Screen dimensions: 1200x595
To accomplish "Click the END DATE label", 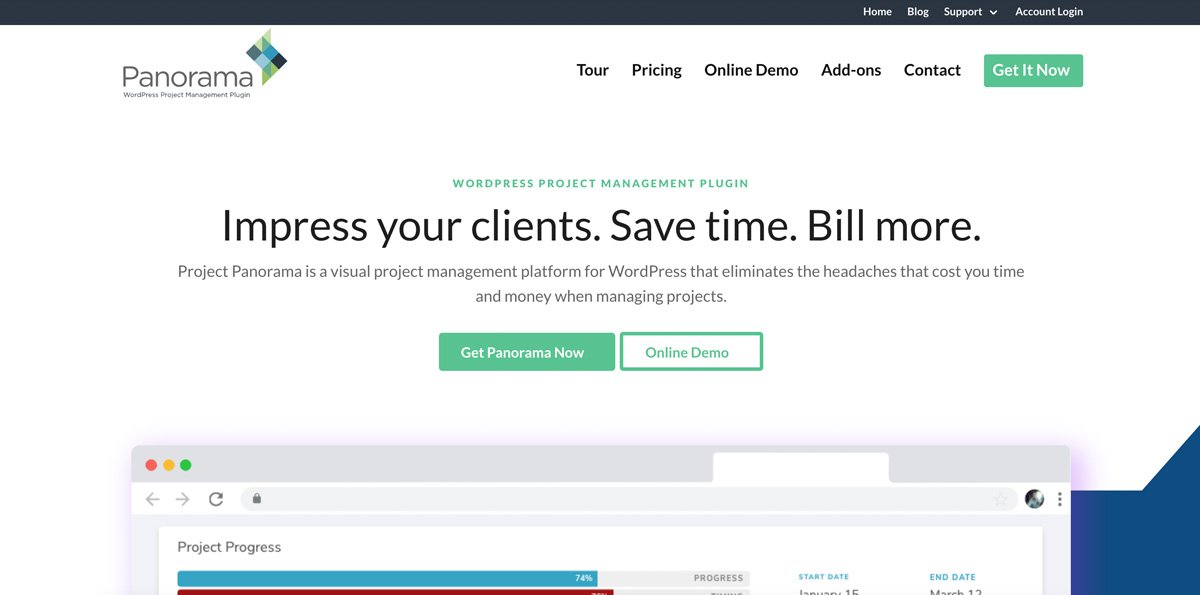I will (x=952, y=577).
